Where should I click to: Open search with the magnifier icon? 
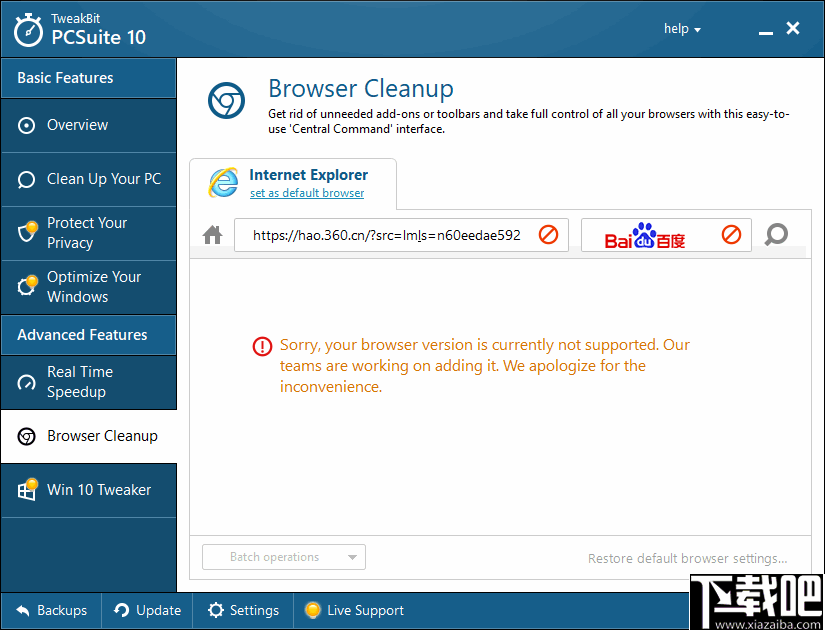point(776,234)
